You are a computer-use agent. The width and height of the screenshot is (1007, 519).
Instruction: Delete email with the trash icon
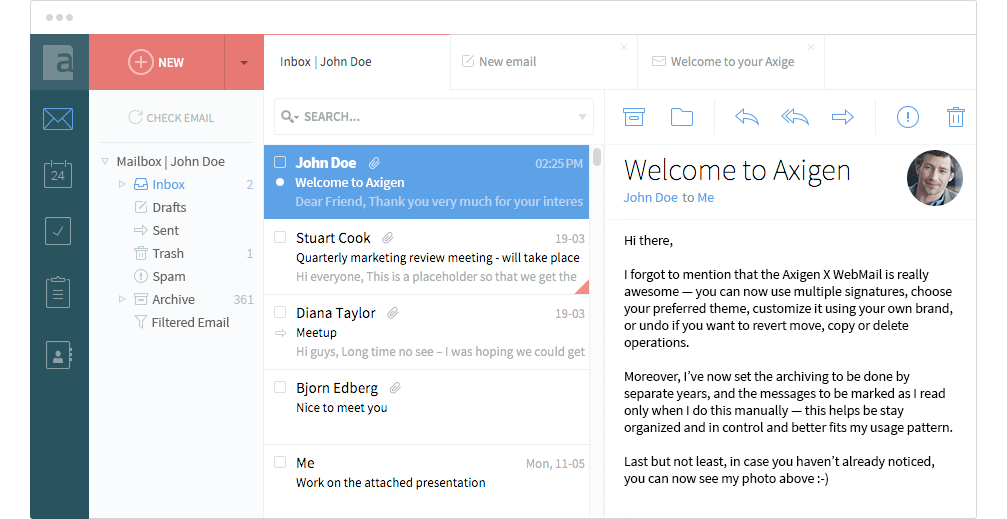pos(955,117)
